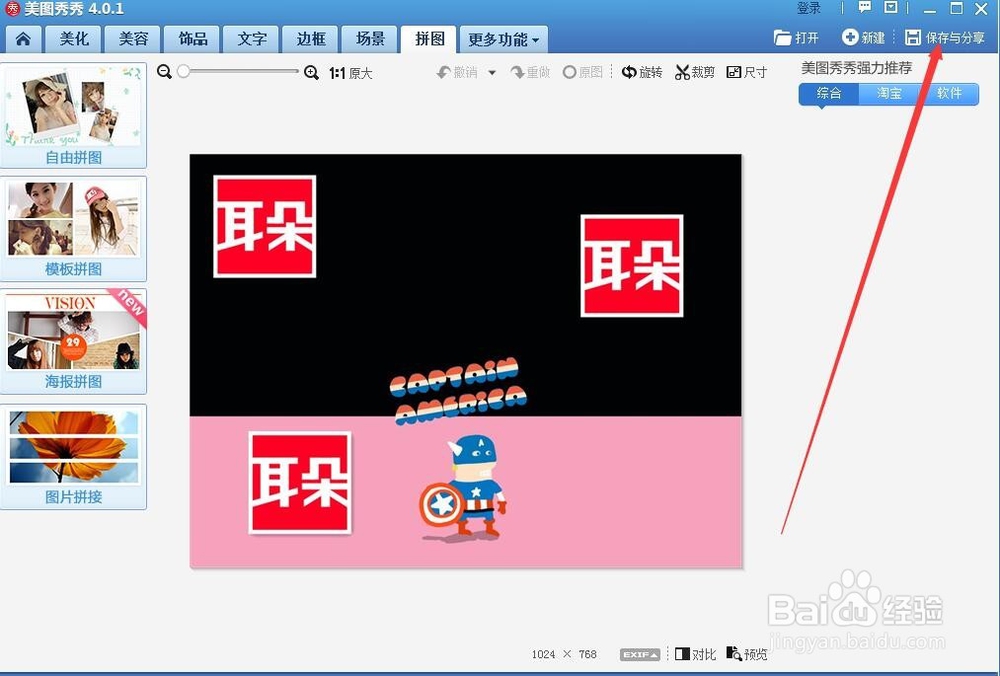
Task: Click the 美图秀秀强力推荐 heading
Action: [857, 68]
